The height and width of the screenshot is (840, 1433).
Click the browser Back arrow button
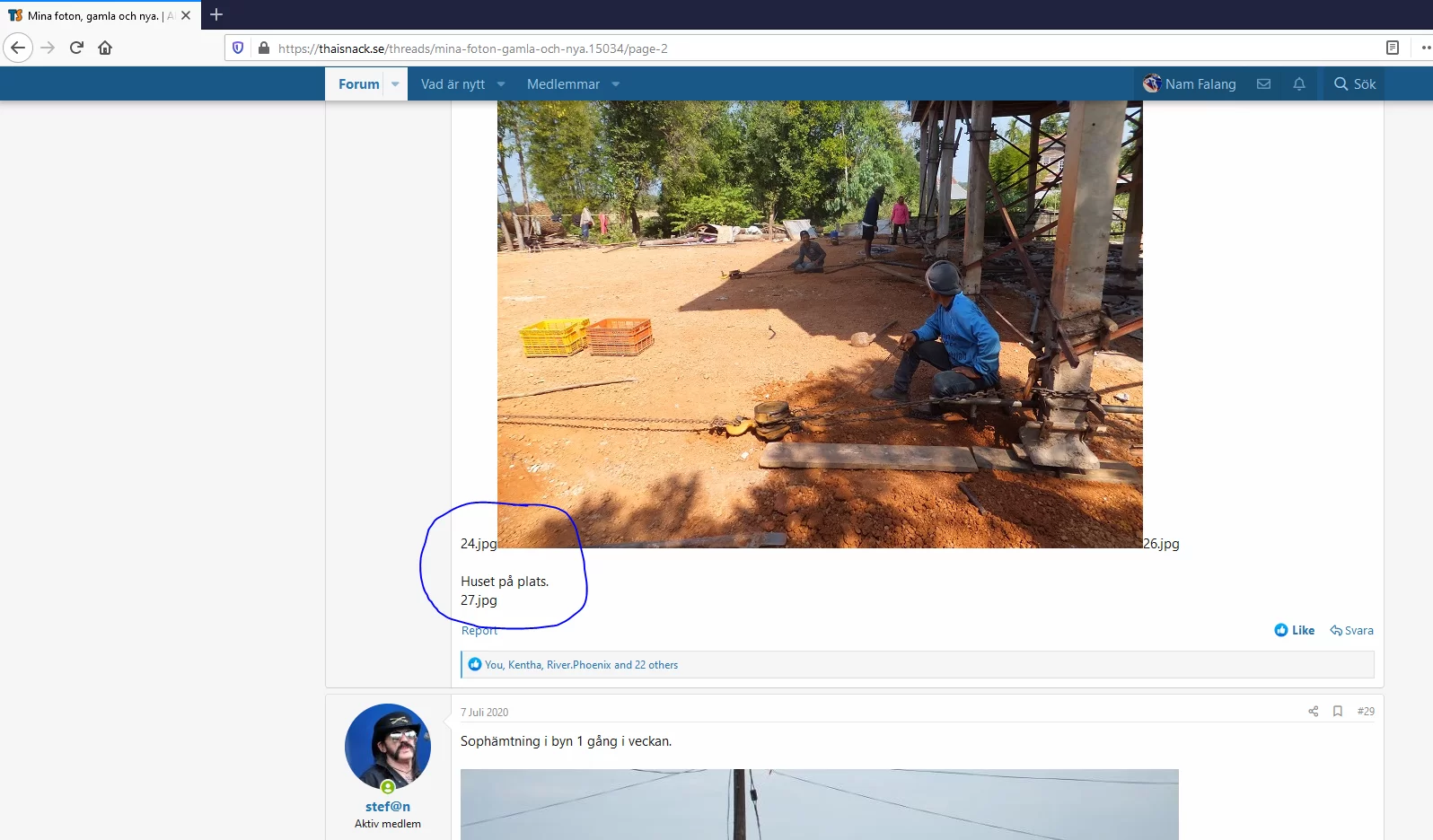(18, 48)
